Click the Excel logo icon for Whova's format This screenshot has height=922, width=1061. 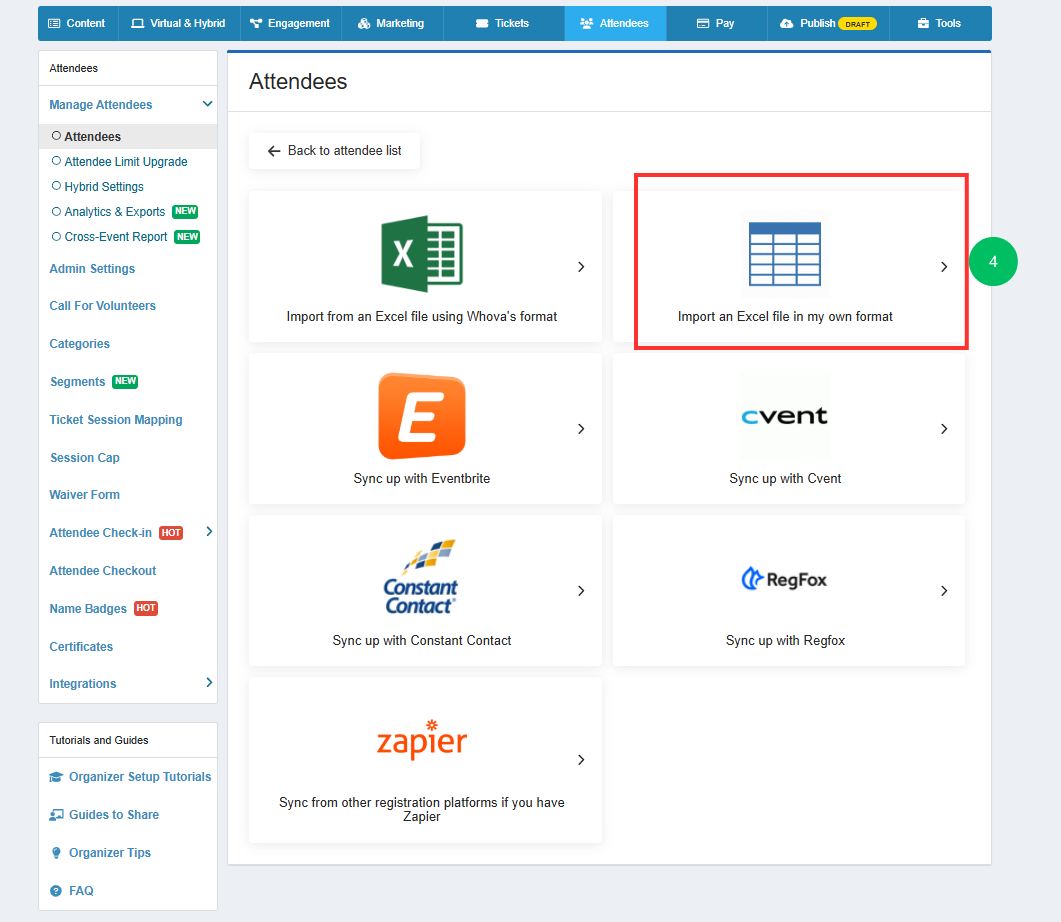422,254
